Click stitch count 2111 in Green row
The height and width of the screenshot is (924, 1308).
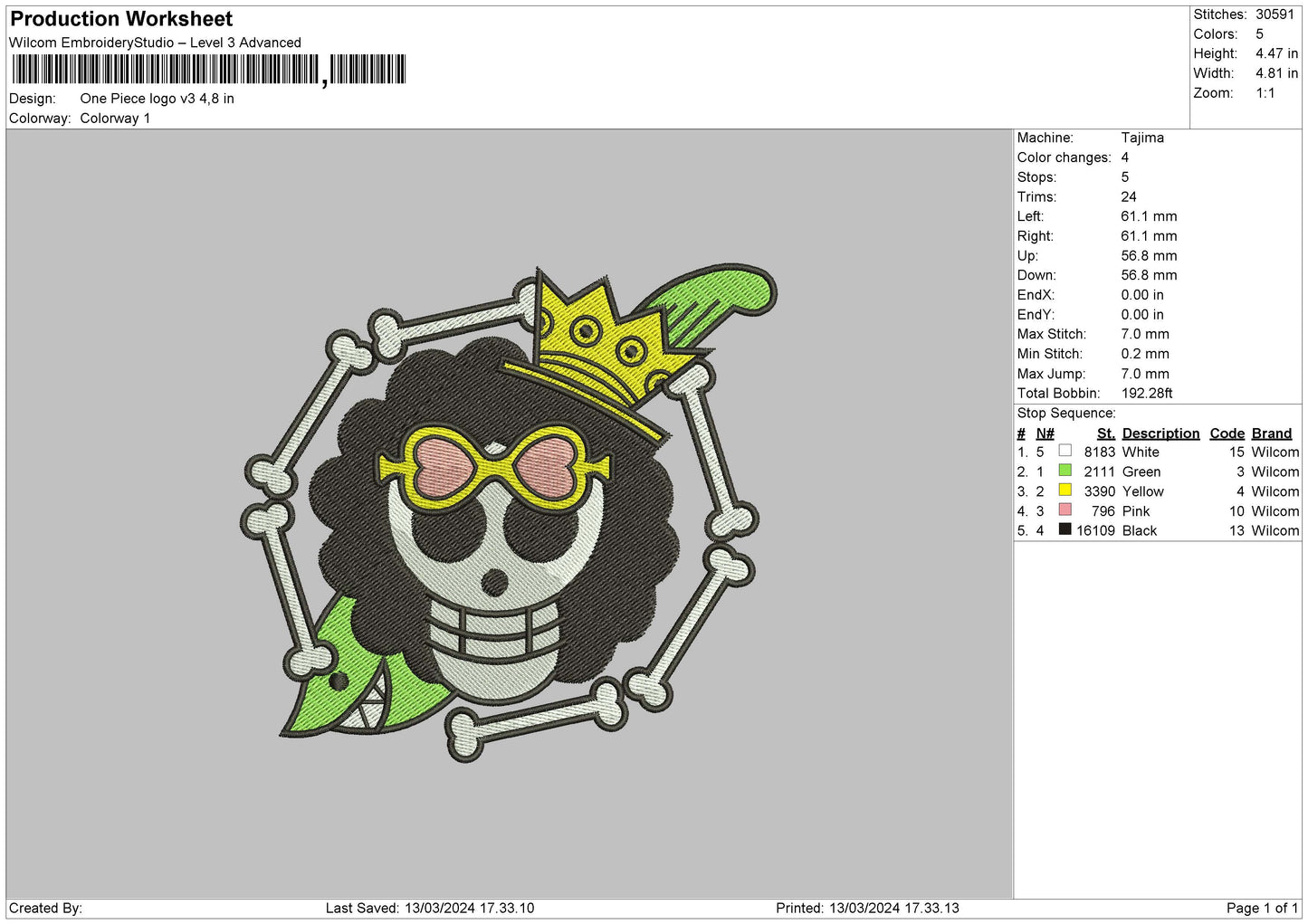click(1100, 472)
